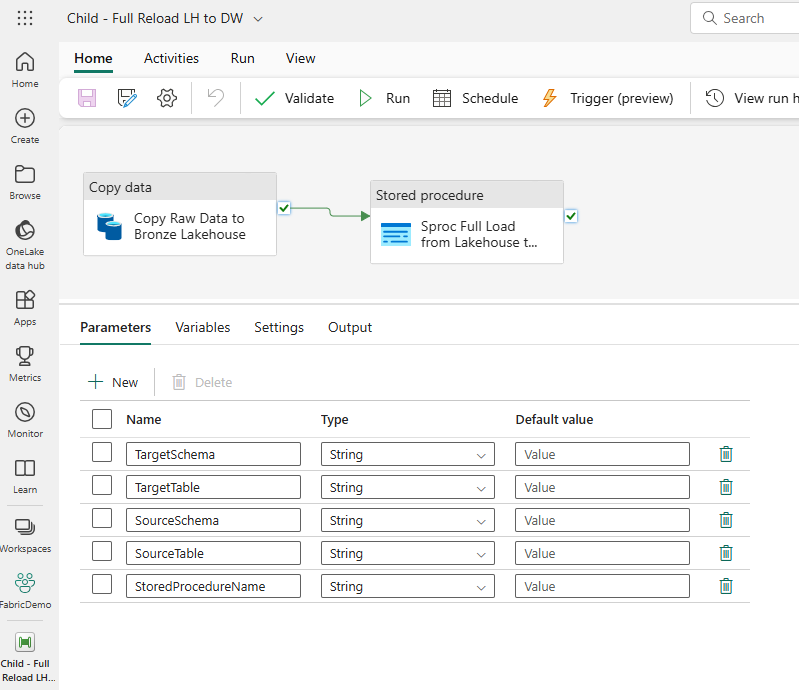The height and width of the screenshot is (690, 799).
Task: Delete the StoredProcedureName parameter trash icon
Action: coord(726,586)
